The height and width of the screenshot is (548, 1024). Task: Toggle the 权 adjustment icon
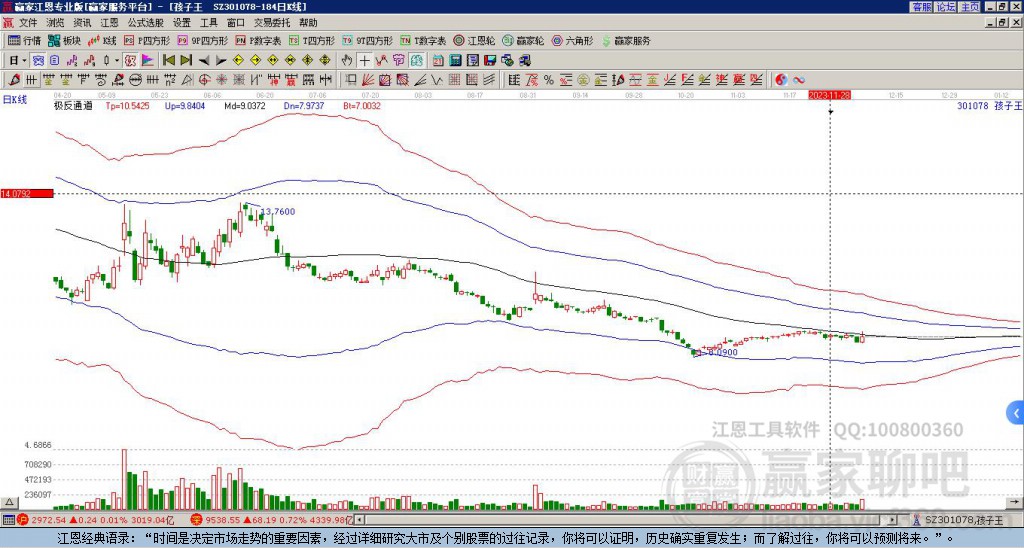[x=130, y=60]
